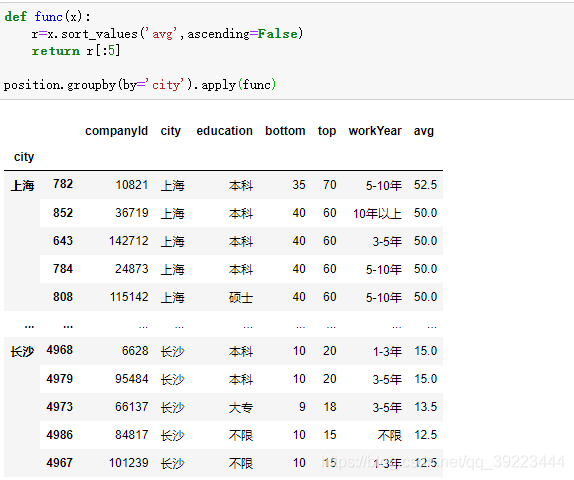574x480 pixels.
Task: Click row index 782
Action: pyautogui.click(x=63, y=184)
